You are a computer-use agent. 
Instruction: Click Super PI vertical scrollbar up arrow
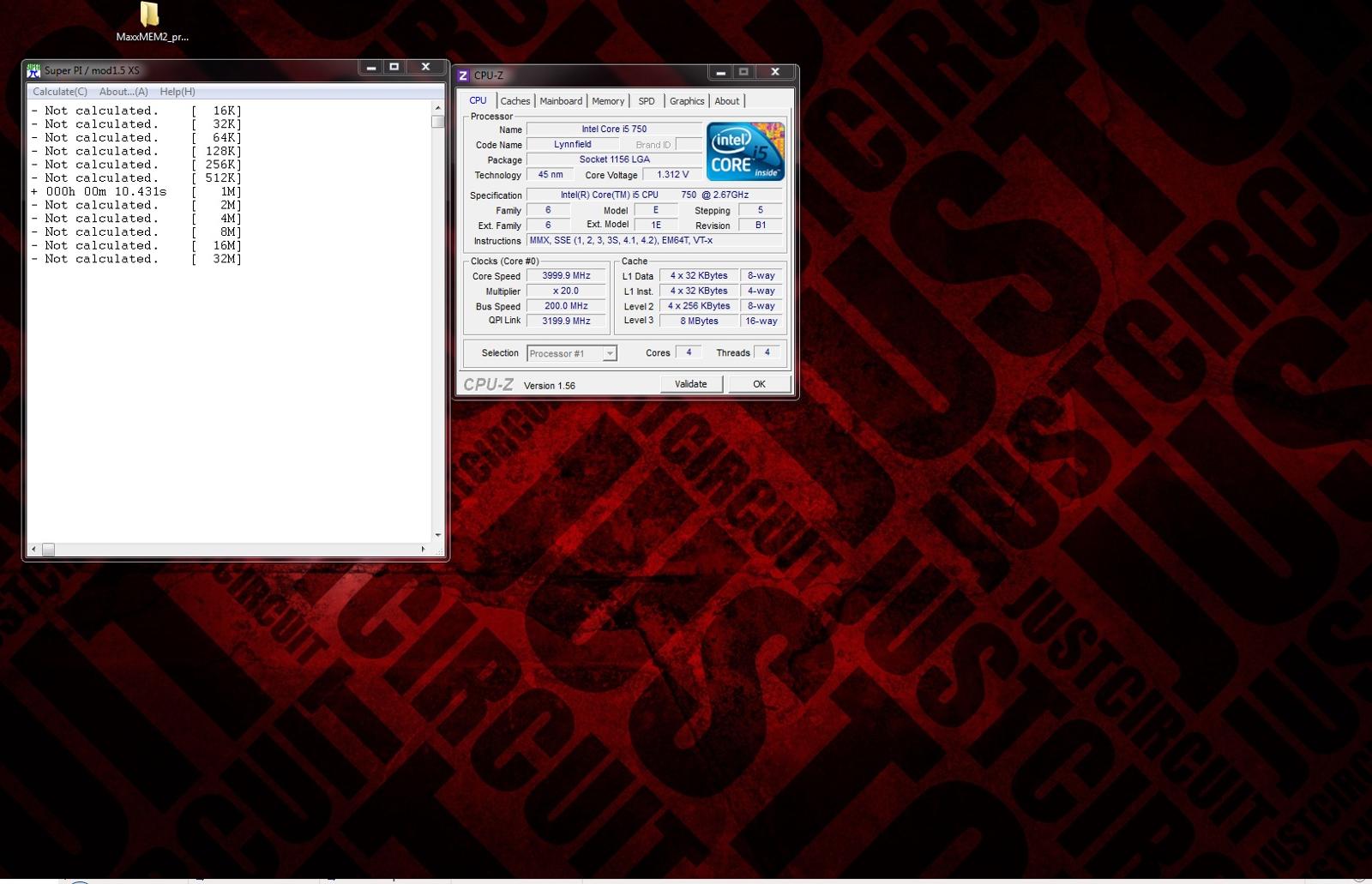[438, 108]
